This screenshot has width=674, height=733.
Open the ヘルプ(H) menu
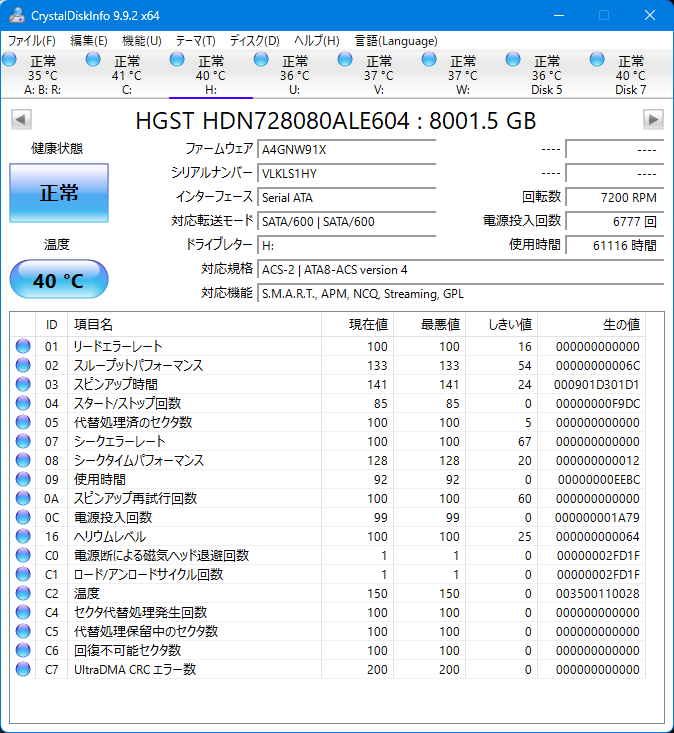pyautogui.click(x=317, y=41)
